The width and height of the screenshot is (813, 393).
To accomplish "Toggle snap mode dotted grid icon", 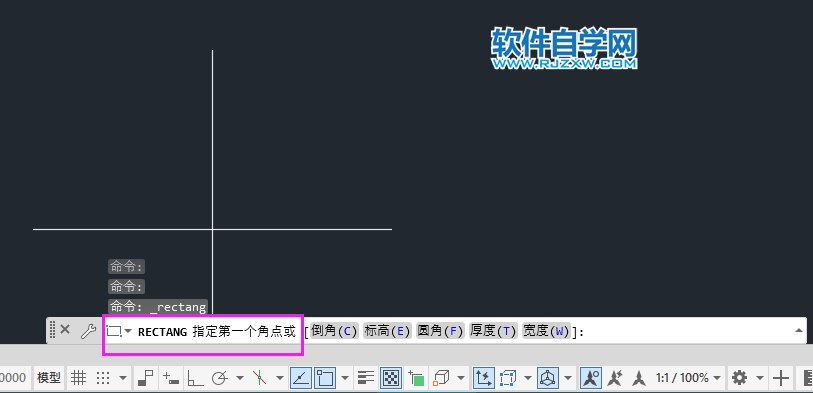I will 104,378.
